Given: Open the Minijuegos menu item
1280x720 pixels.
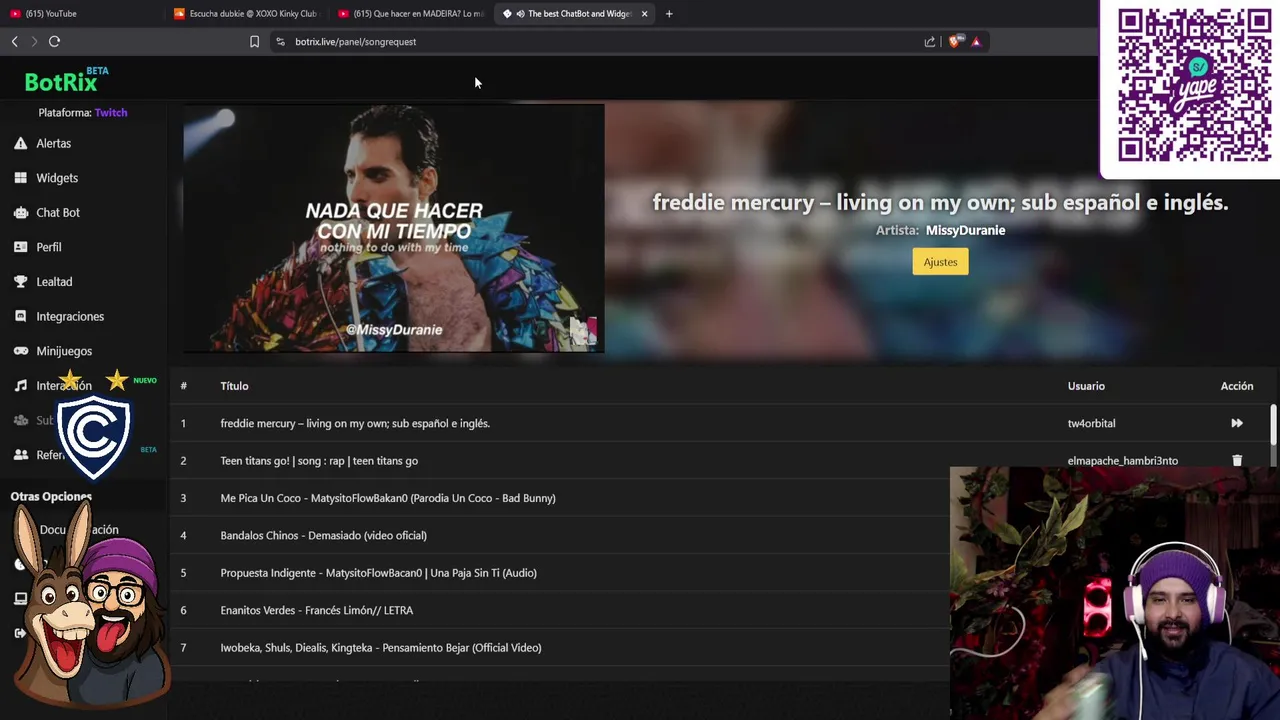Looking at the screenshot, I should coord(64,351).
